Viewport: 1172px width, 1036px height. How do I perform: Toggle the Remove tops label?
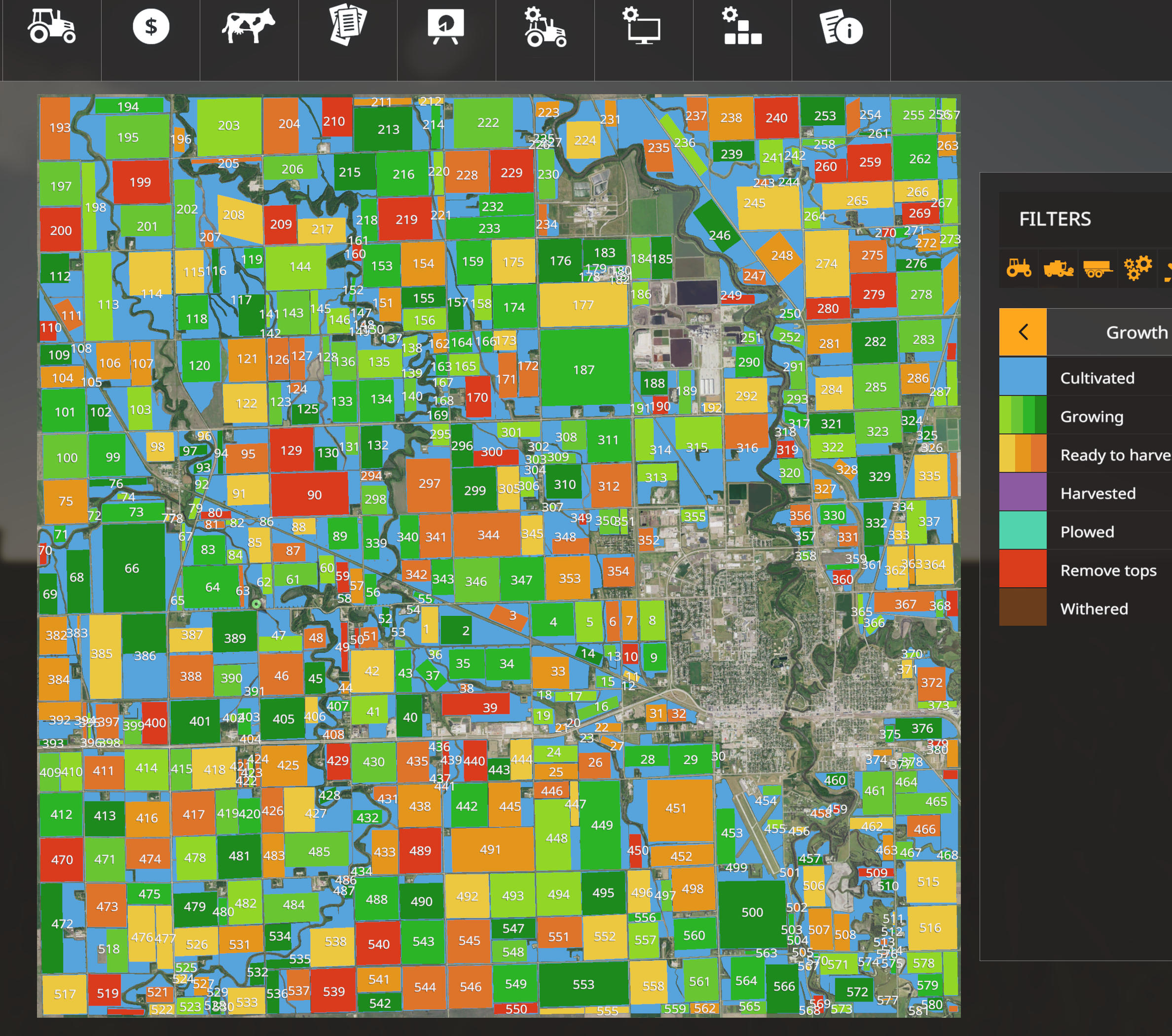point(1108,571)
